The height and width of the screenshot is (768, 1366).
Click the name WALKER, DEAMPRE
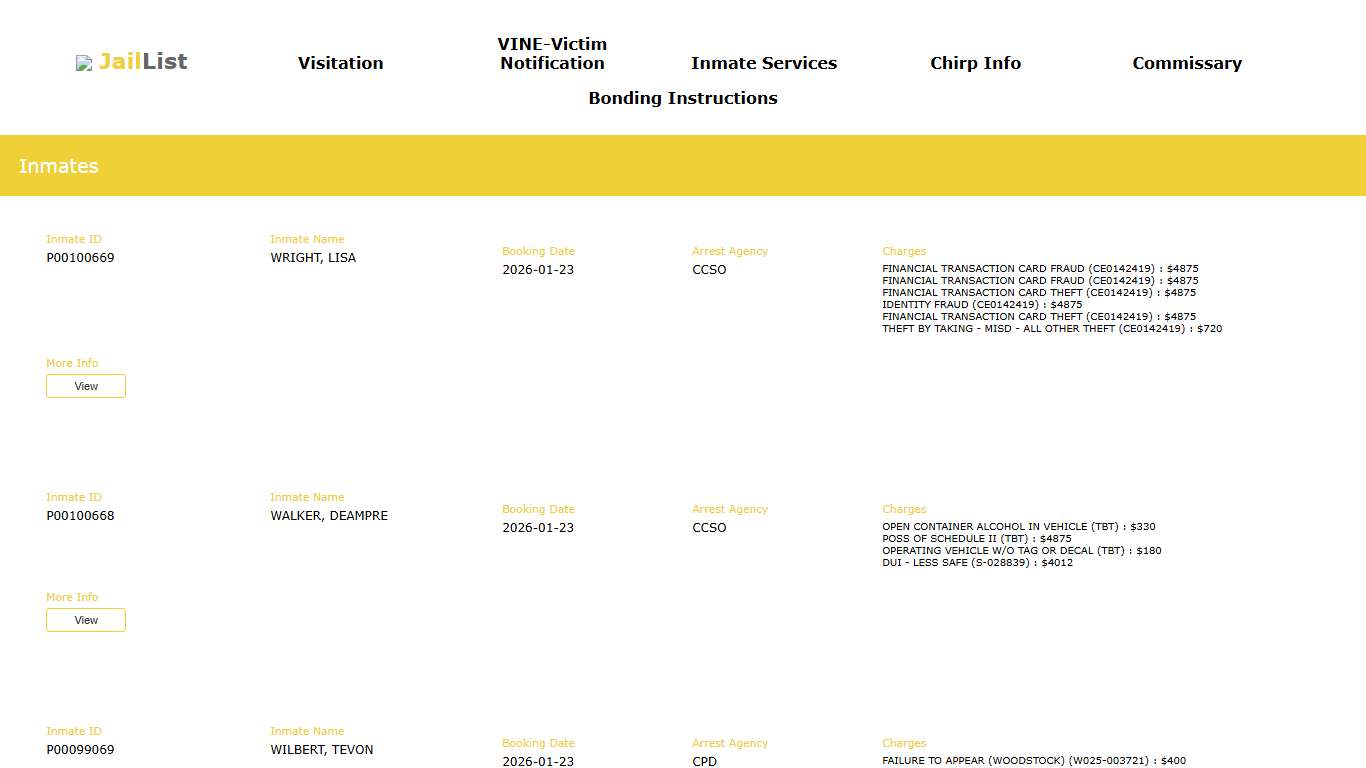(x=329, y=516)
